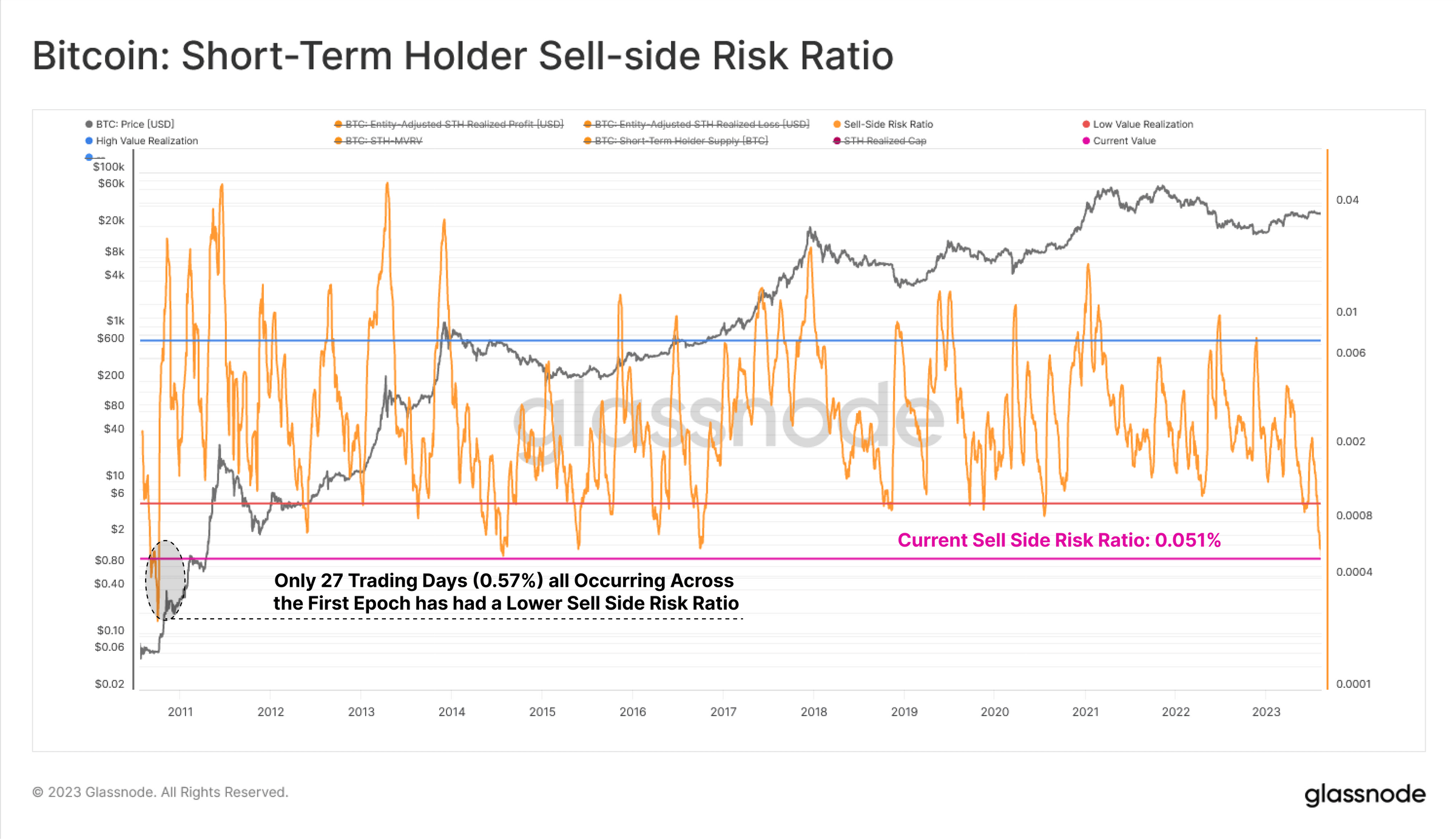Hide the Sell-Side Risk Ratio series
1456x839 pixels.
(888, 124)
